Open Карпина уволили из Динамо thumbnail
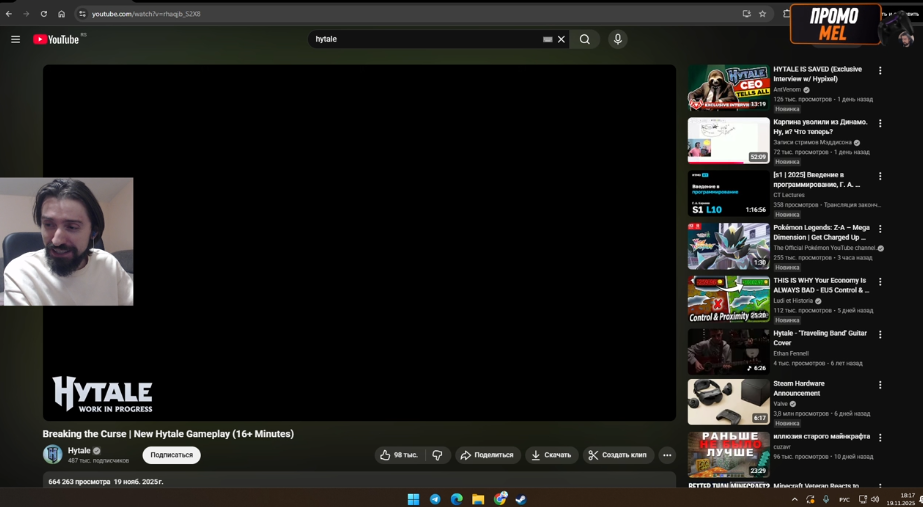Viewport: 923px width, 507px height. click(729, 140)
